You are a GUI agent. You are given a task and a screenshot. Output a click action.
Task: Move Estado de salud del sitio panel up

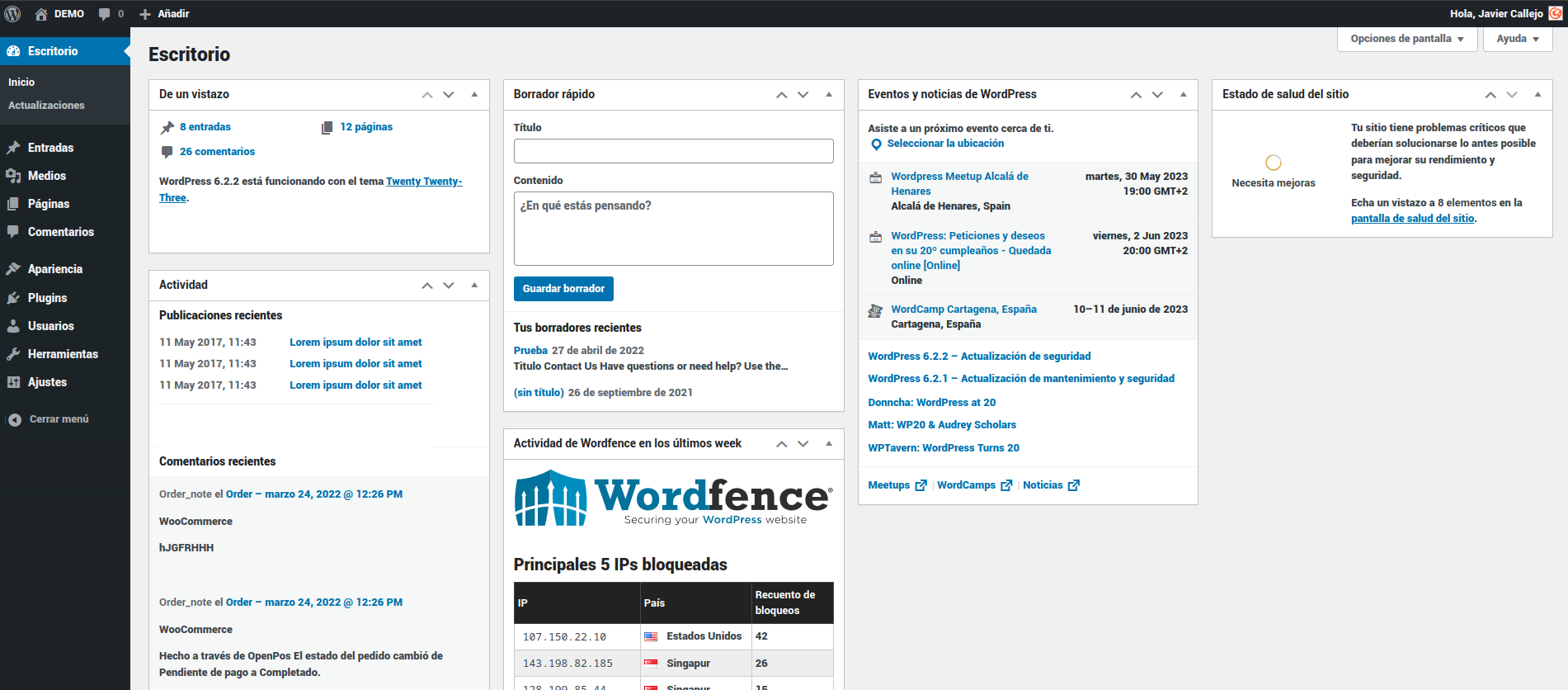[1490, 95]
